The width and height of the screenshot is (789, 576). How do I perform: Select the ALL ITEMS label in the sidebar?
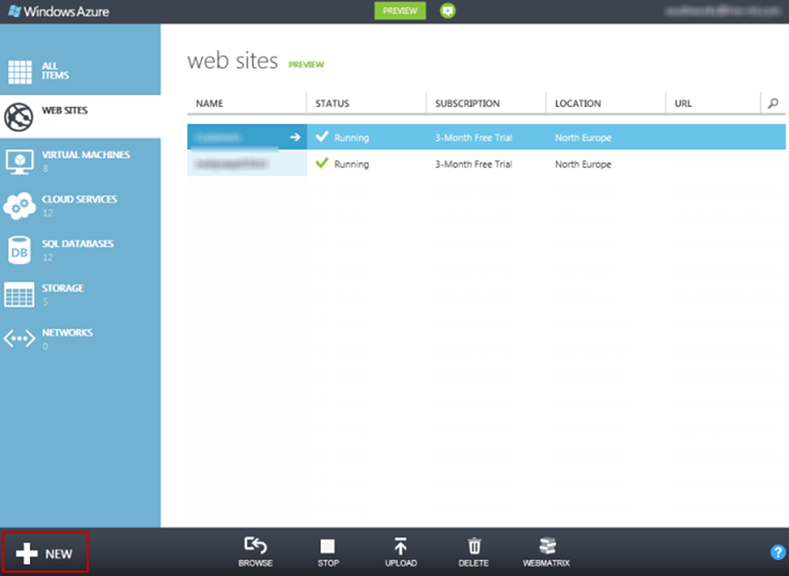click(55, 70)
